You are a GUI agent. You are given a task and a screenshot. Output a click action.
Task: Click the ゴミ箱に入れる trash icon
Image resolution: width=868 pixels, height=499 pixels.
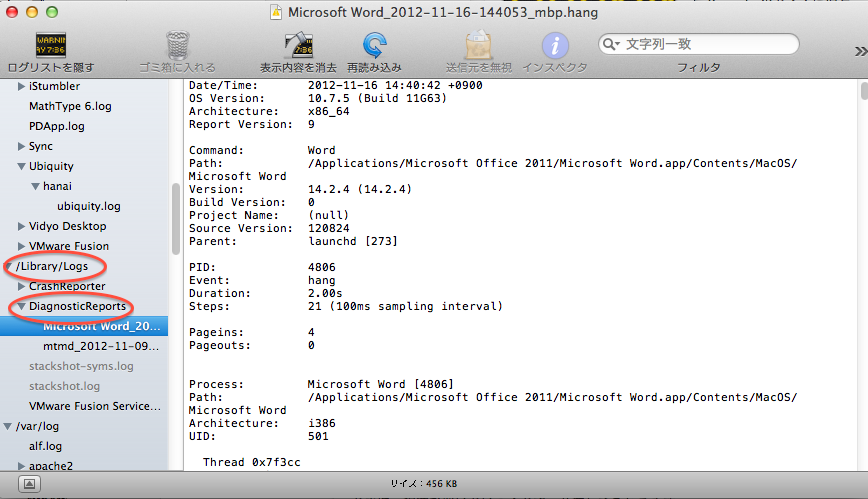point(178,45)
